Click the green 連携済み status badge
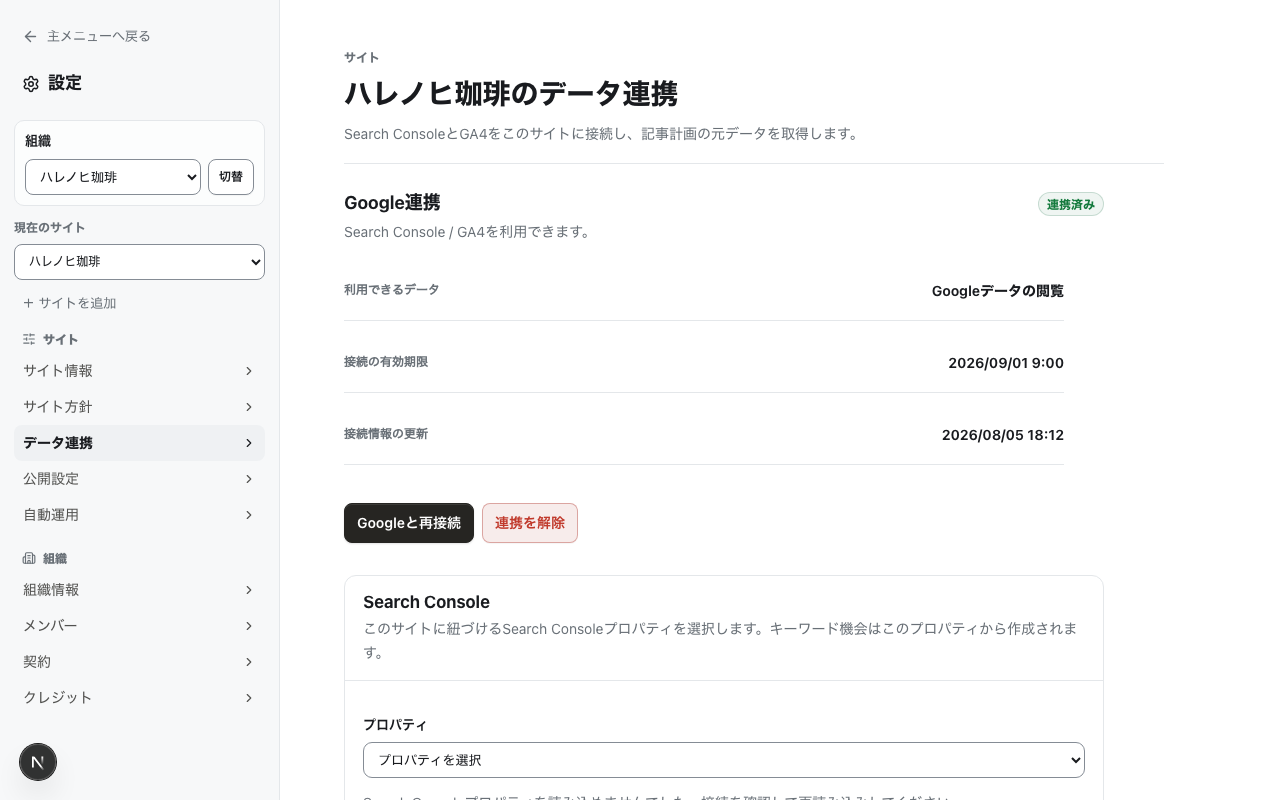Screen dimensions: 1280x800 point(1071,204)
